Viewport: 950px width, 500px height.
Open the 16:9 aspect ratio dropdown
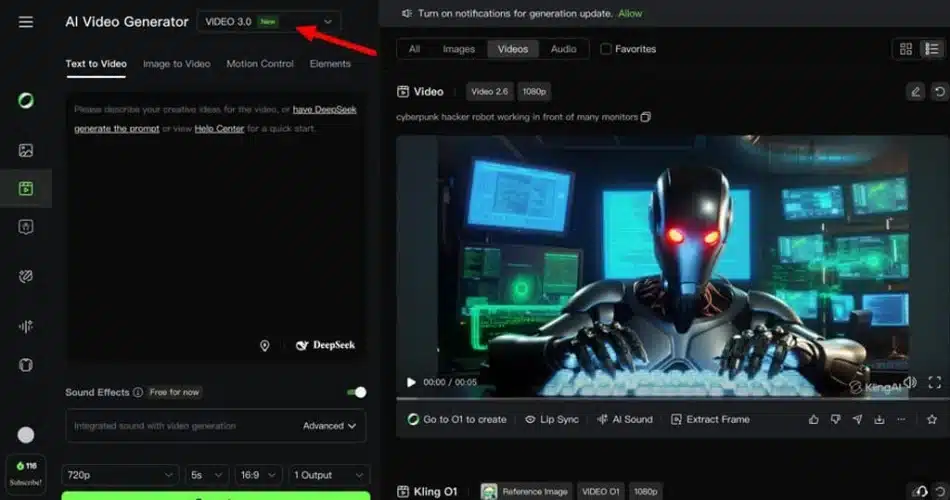coord(258,475)
